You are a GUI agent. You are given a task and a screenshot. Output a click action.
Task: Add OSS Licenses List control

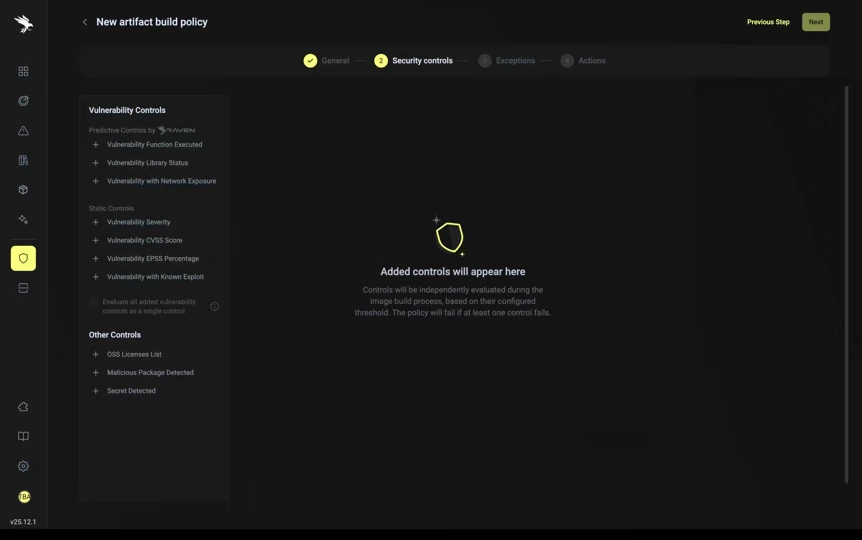tap(96, 354)
